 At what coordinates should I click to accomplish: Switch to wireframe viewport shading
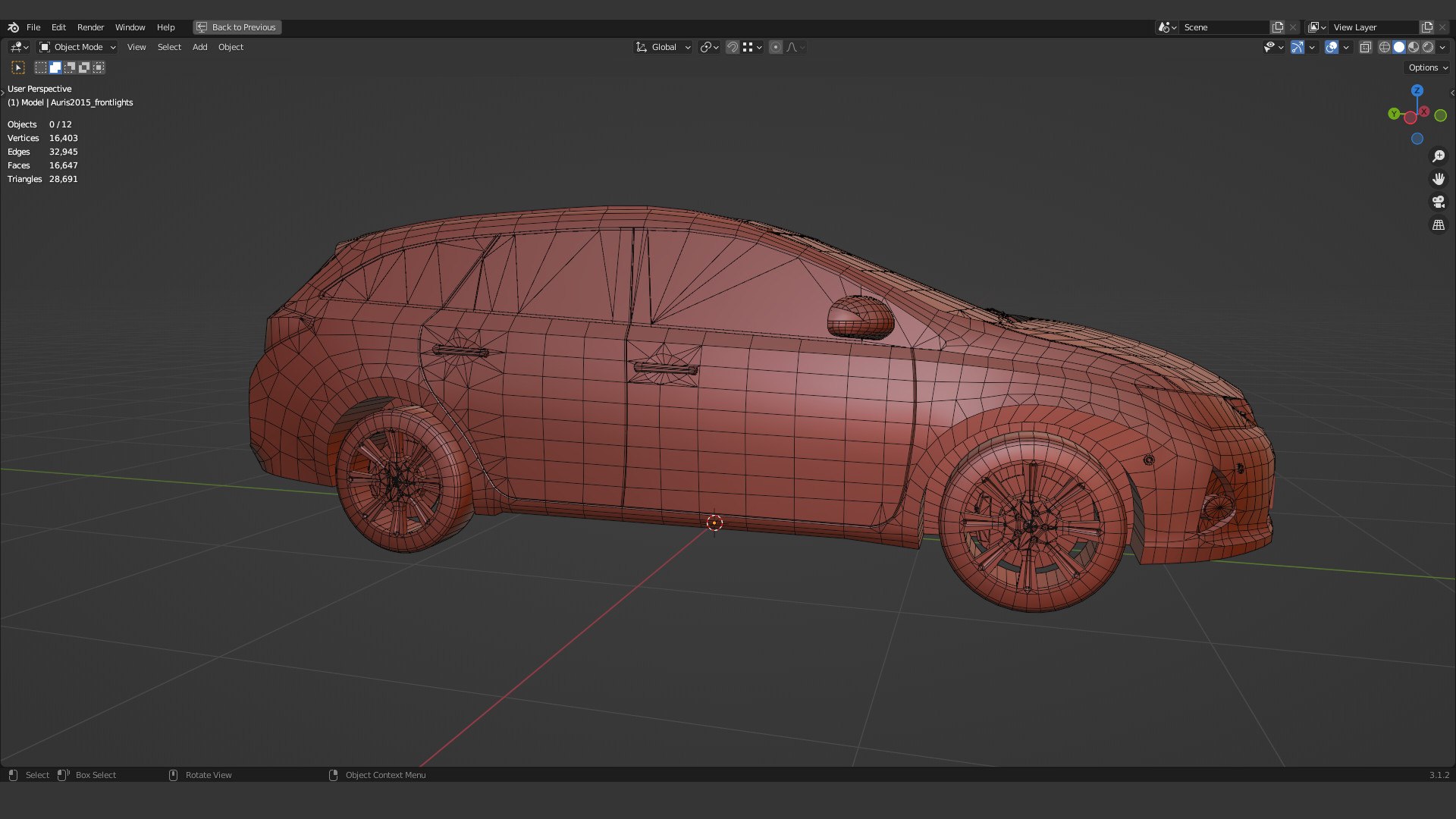click(1385, 47)
